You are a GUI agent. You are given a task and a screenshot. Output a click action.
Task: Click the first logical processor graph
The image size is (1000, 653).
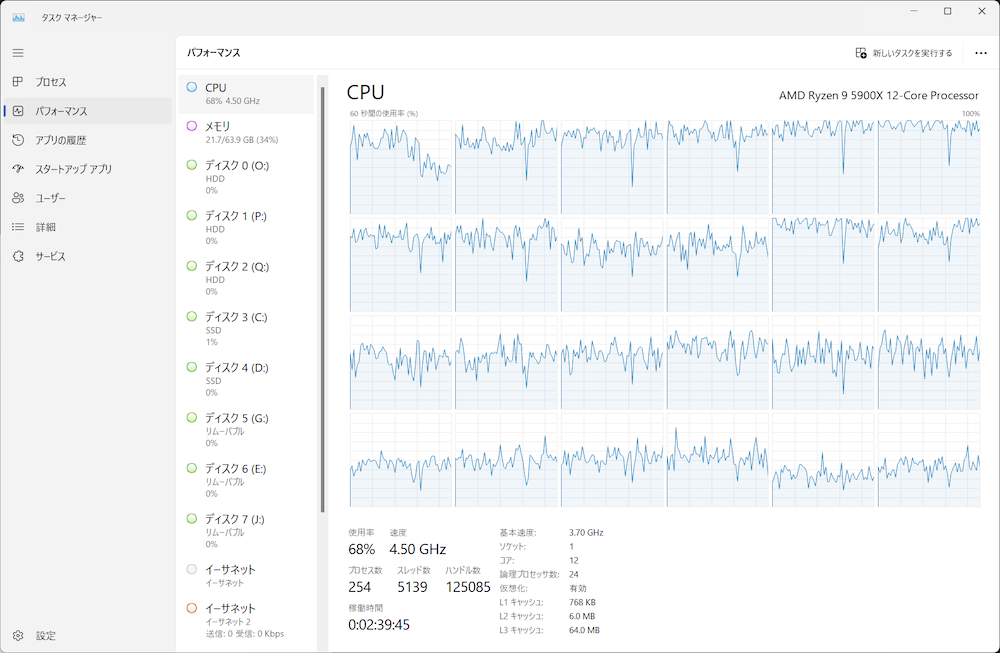(x=400, y=167)
